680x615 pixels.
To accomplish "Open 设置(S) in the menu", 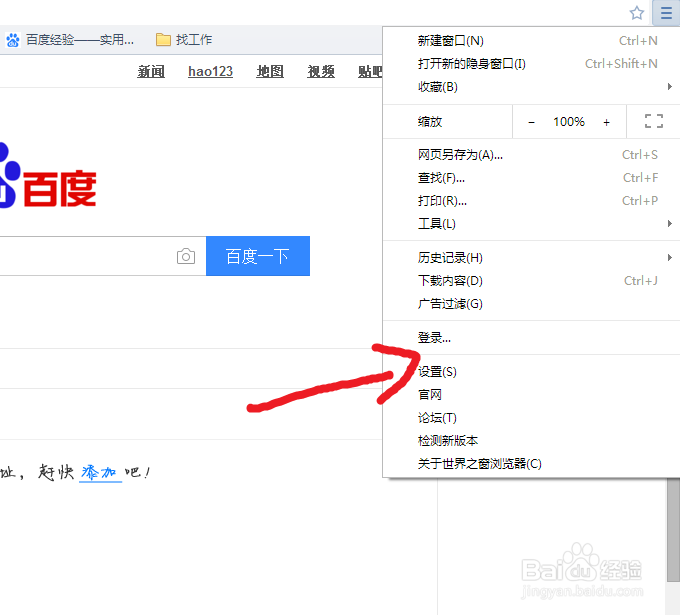I will pyautogui.click(x=531, y=372).
